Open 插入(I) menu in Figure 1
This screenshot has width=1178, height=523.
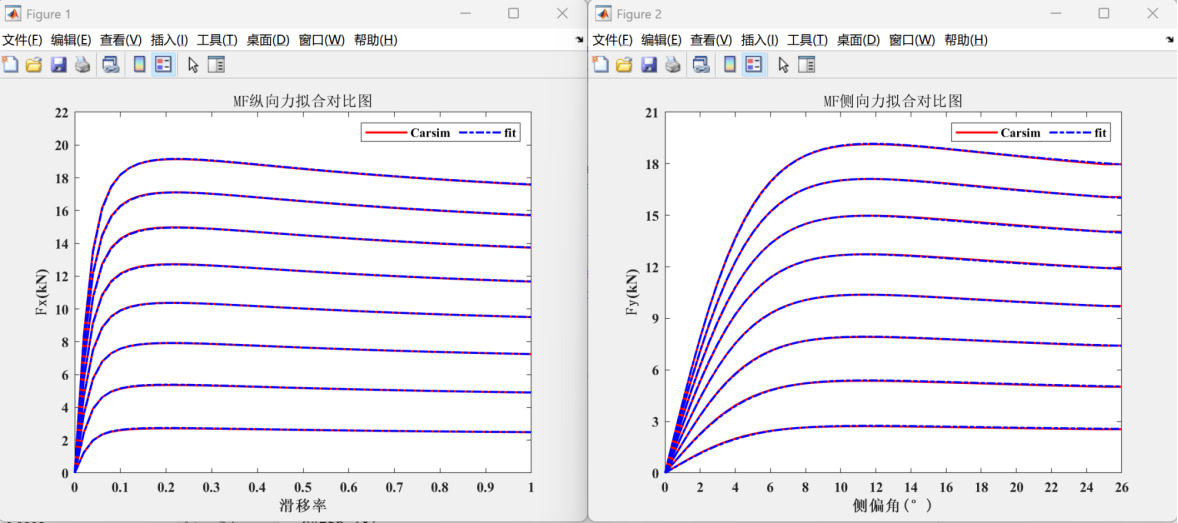[169, 40]
